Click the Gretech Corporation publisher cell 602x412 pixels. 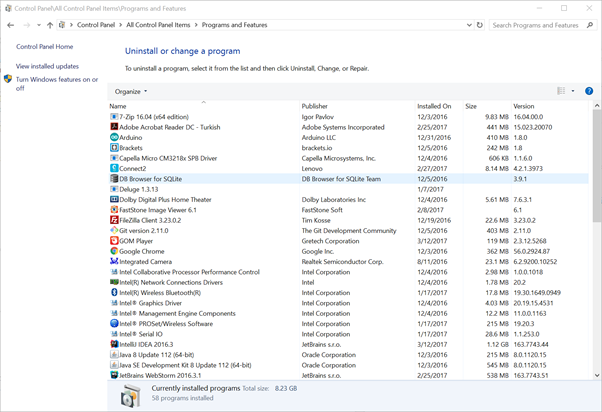[x=331, y=241]
